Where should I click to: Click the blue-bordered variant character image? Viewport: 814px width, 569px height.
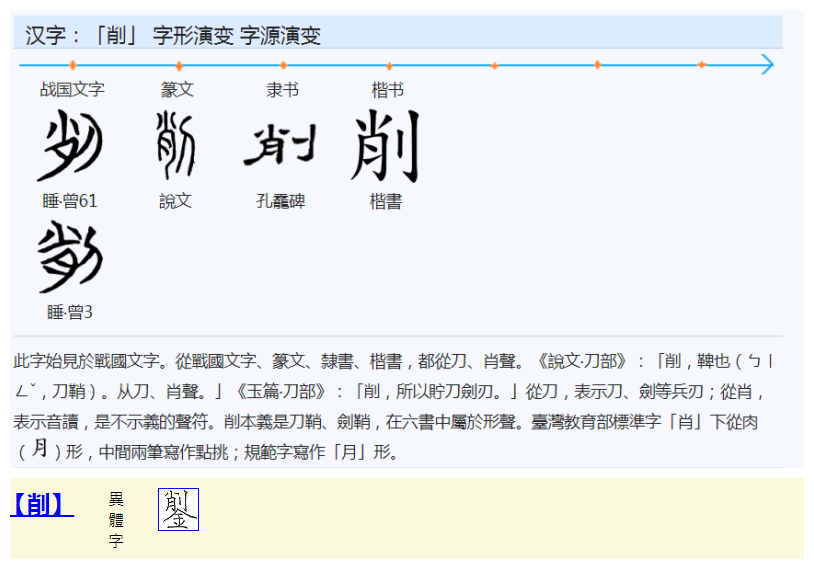click(178, 509)
